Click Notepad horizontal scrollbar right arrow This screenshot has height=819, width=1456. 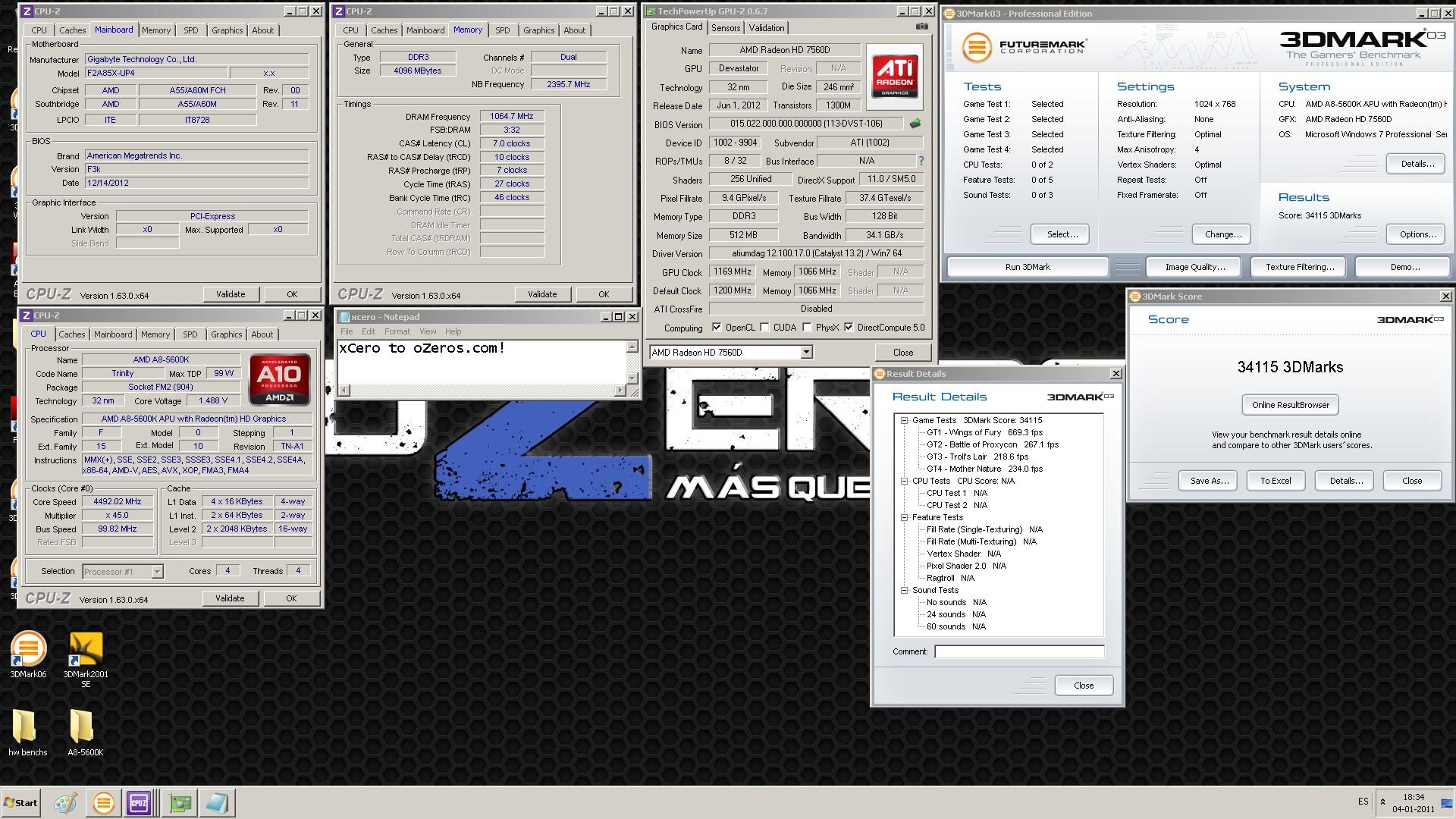620,391
